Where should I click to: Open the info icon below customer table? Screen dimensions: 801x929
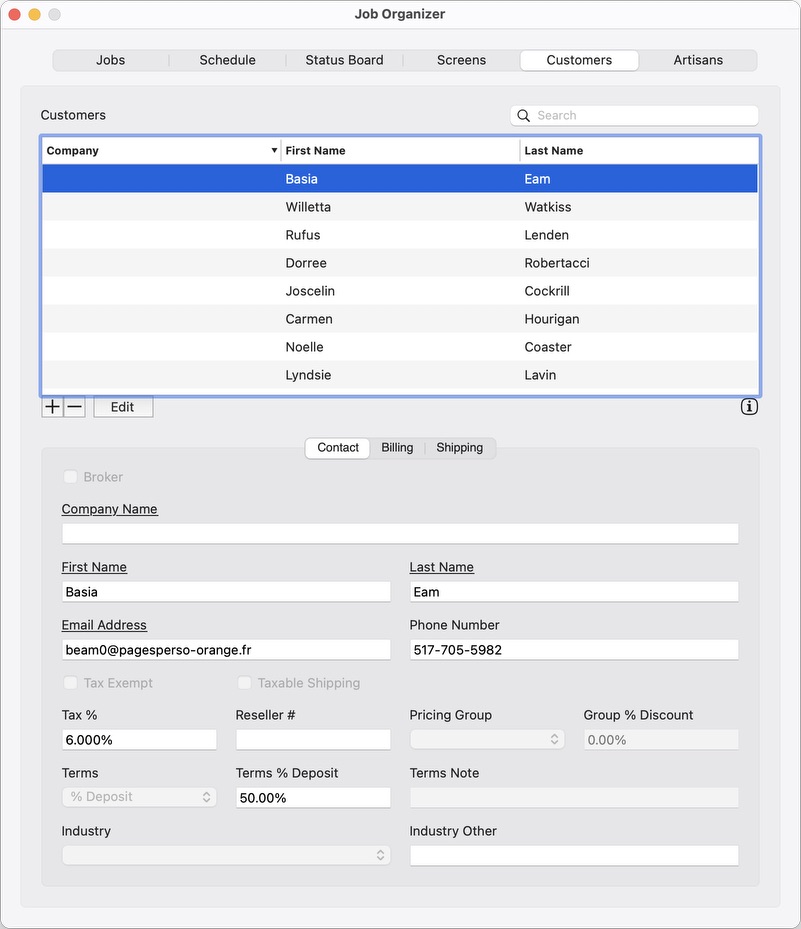[749, 407]
